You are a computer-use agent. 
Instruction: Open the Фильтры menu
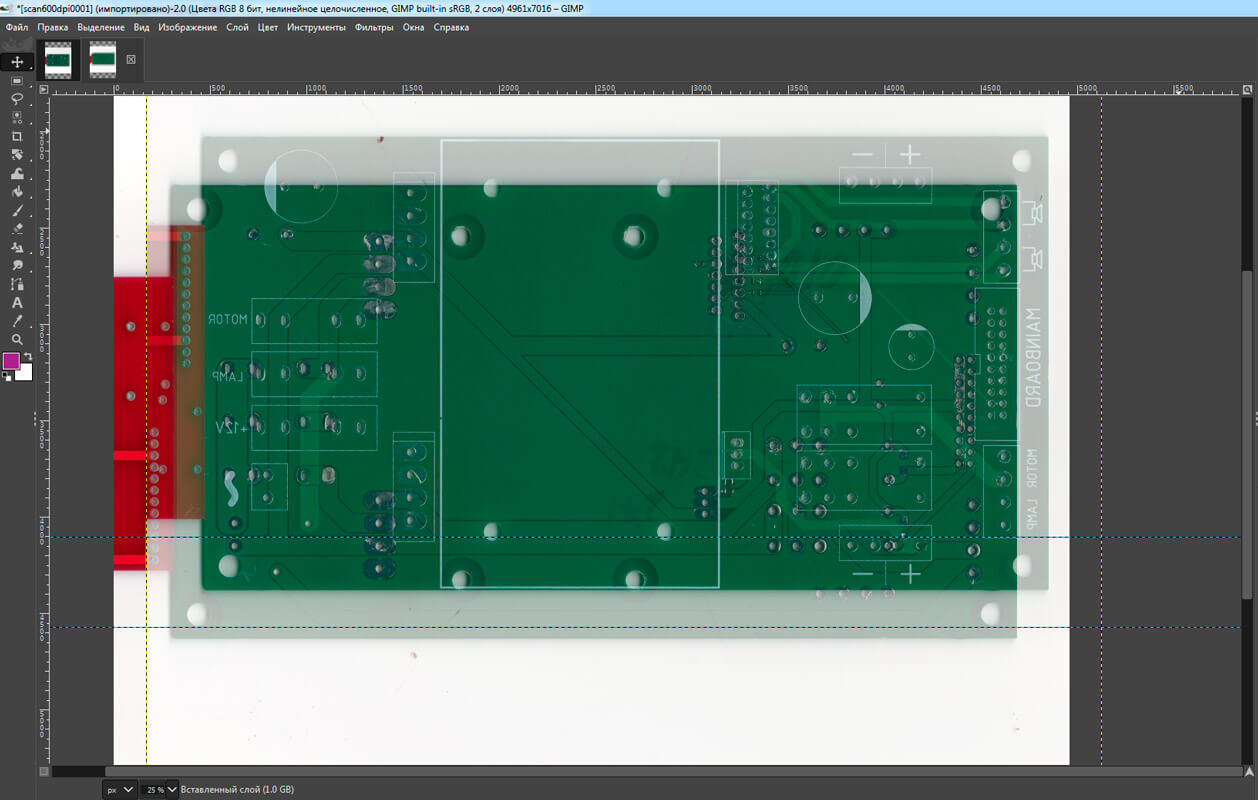tap(374, 27)
